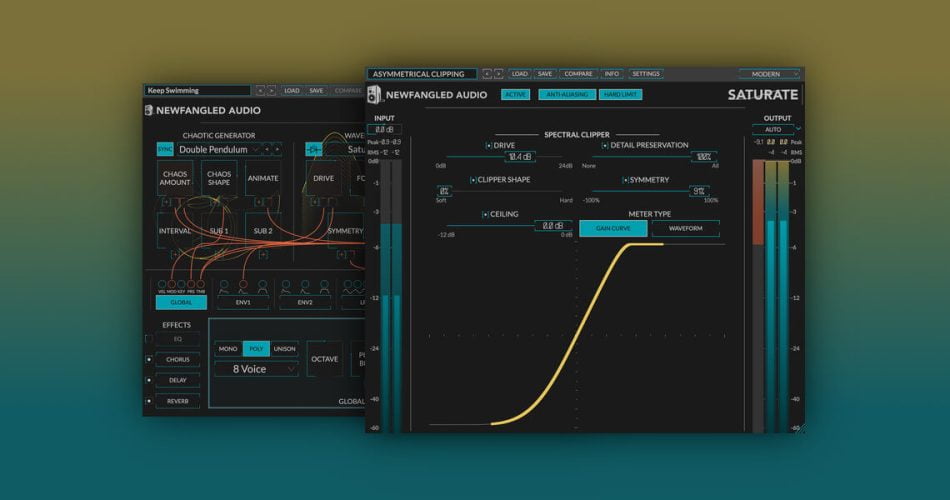950x500 pixels.
Task: Select MONO voice mode
Action: [x=228, y=348]
